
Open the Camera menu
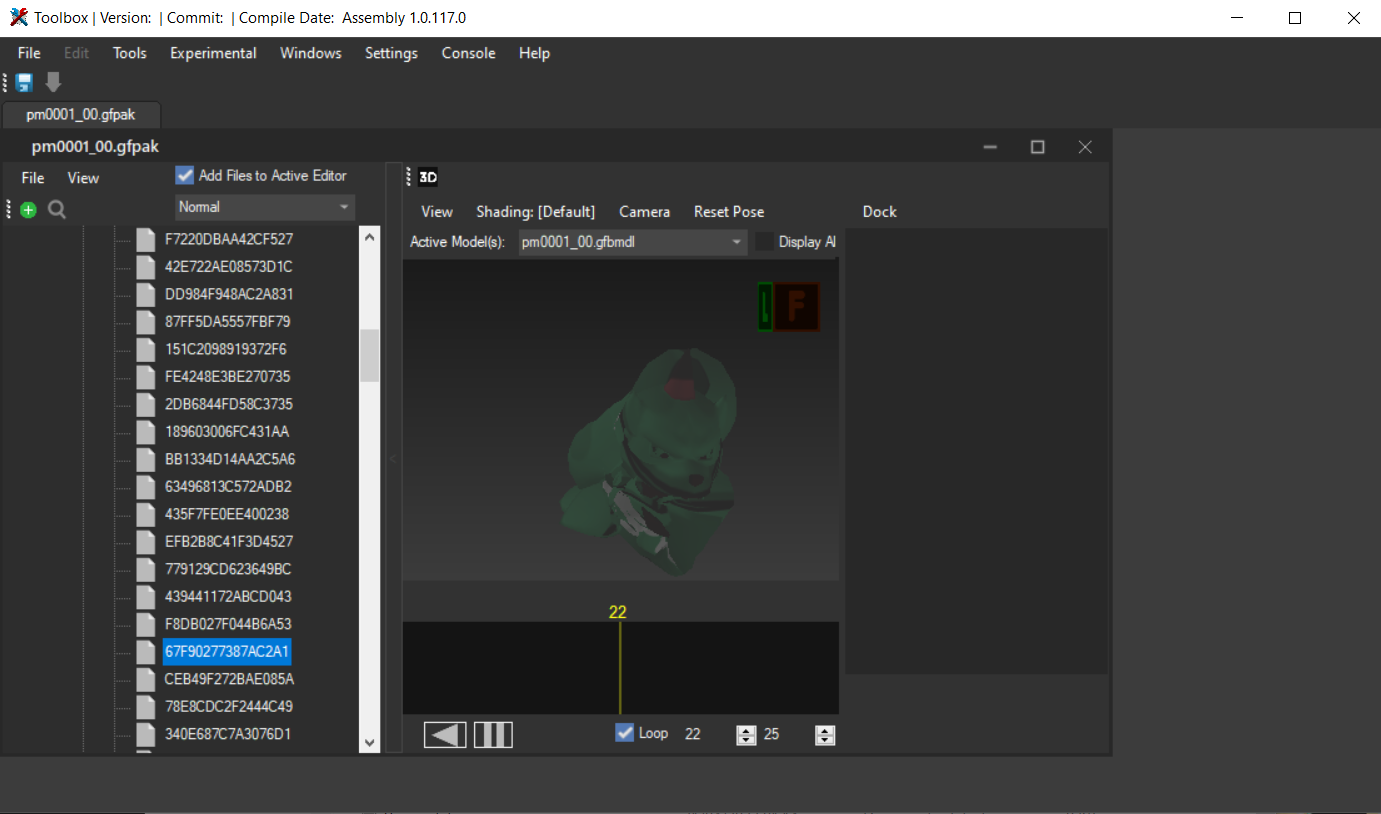[x=645, y=212]
